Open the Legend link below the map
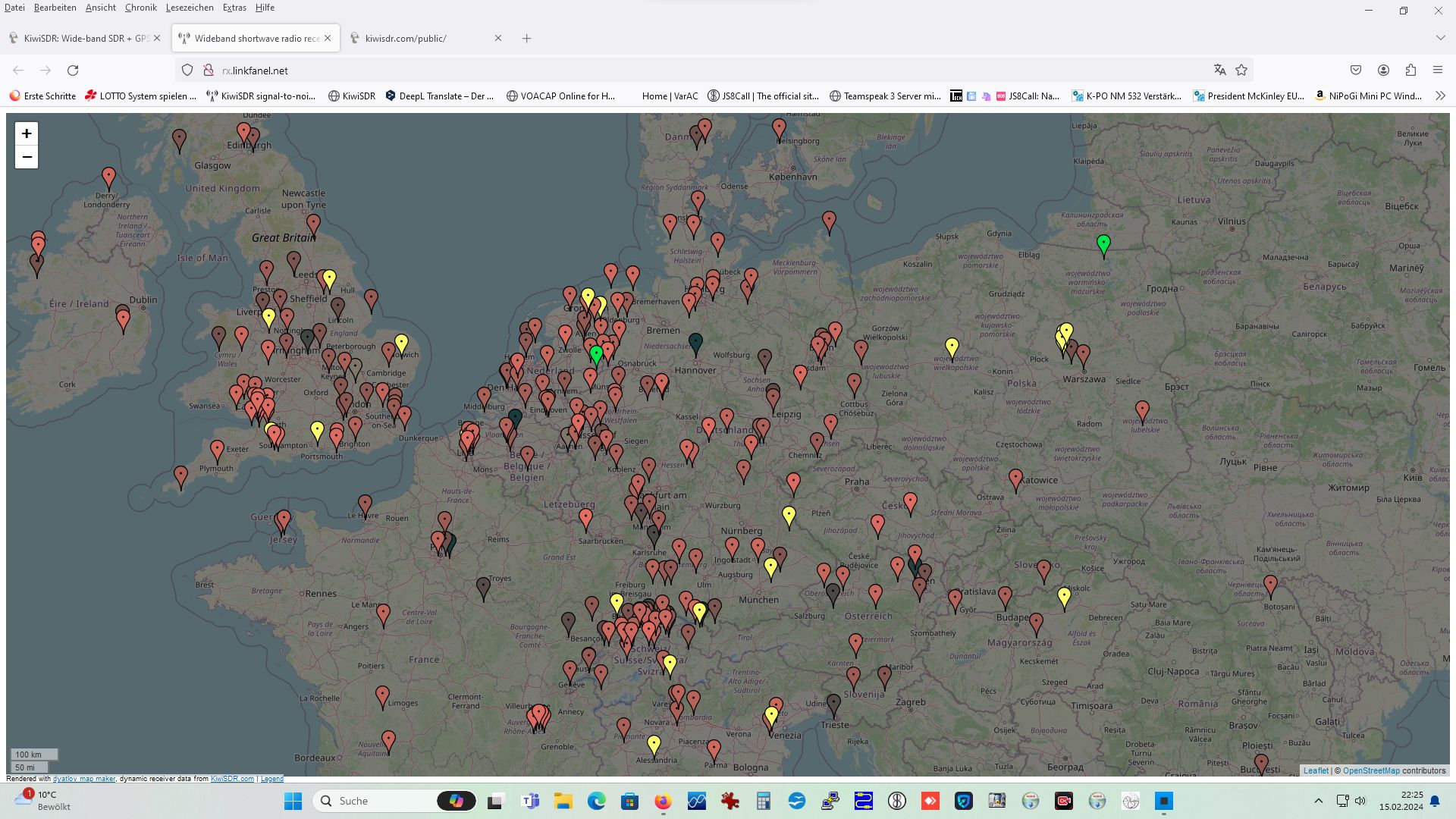The image size is (1456, 819). coord(272,779)
